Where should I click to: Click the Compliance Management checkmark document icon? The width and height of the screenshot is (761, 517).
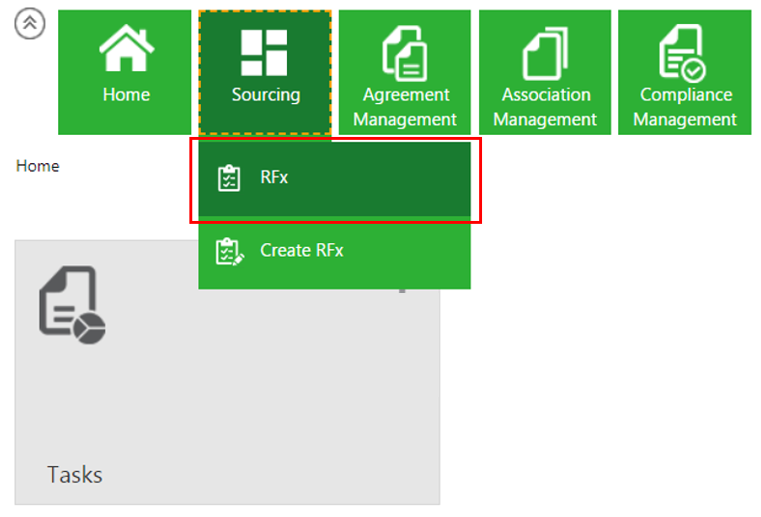684,53
